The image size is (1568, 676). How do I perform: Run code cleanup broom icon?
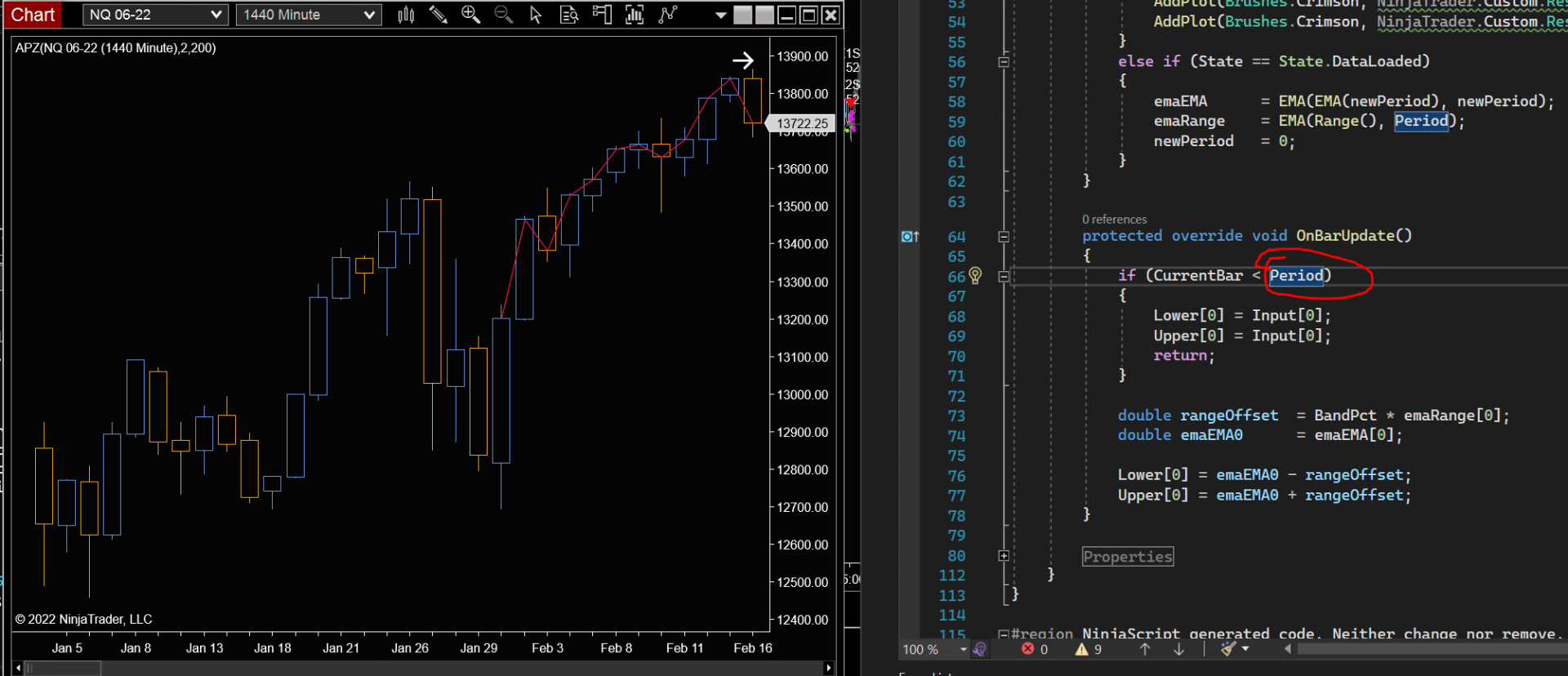pyautogui.click(x=1227, y=649)
